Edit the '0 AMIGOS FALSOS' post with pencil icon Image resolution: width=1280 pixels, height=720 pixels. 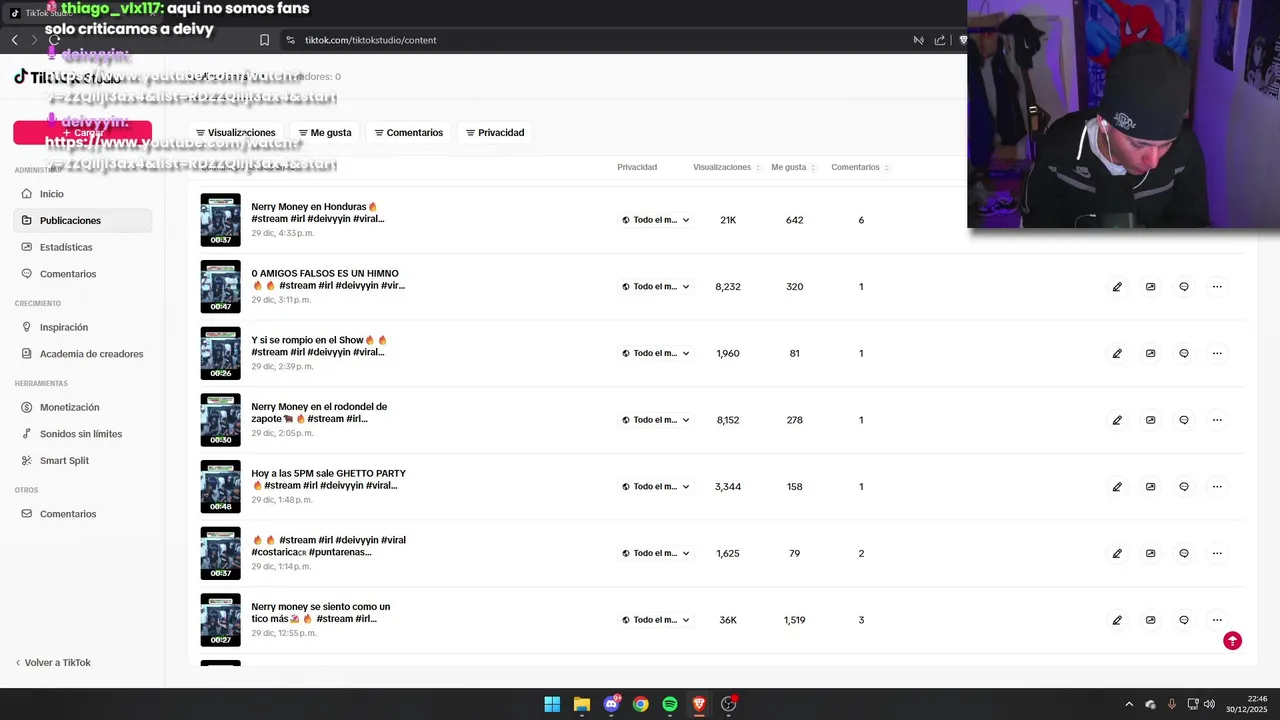[1117, 287]
